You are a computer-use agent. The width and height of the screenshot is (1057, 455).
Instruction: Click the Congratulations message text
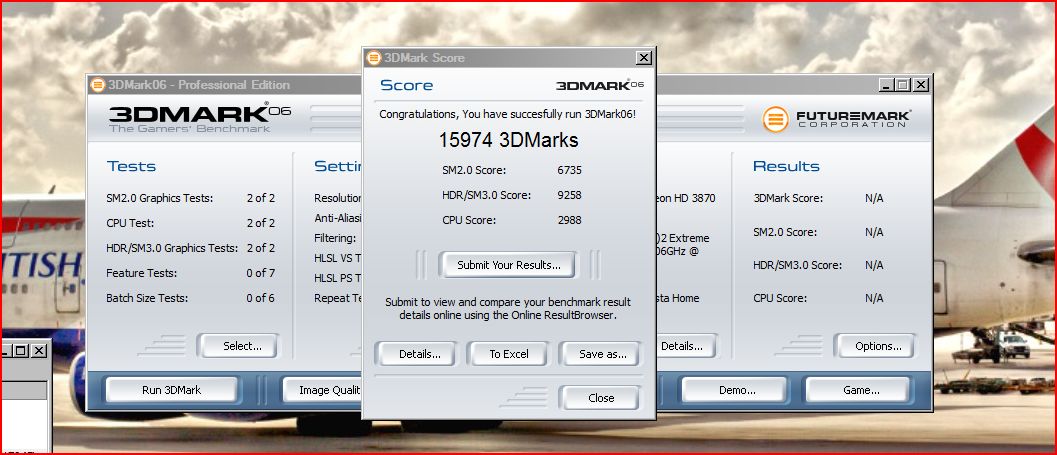(x=508, y=114)
